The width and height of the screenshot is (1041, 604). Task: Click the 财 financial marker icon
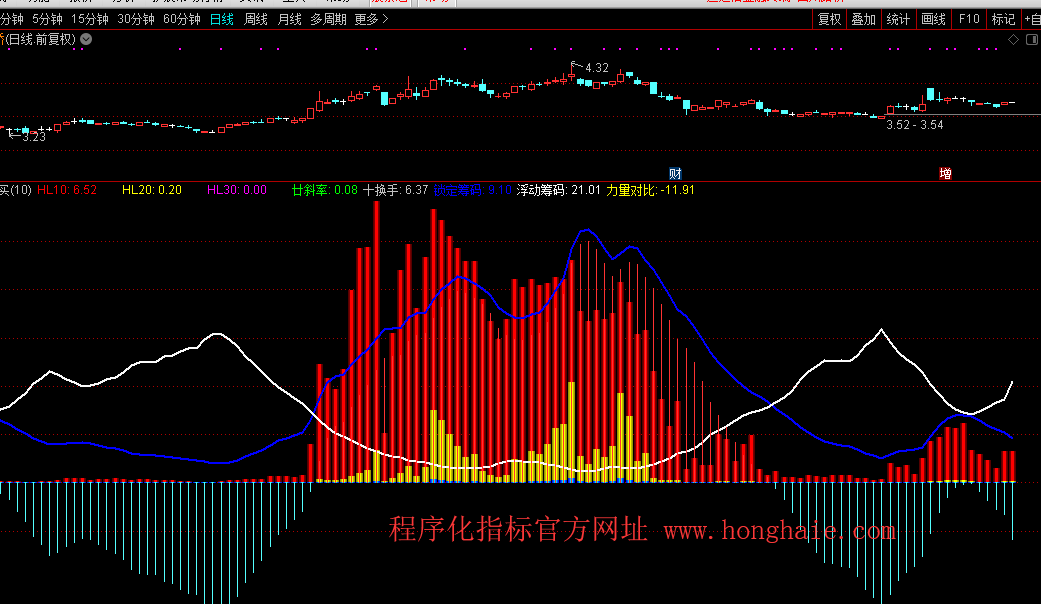coord(676,173)
